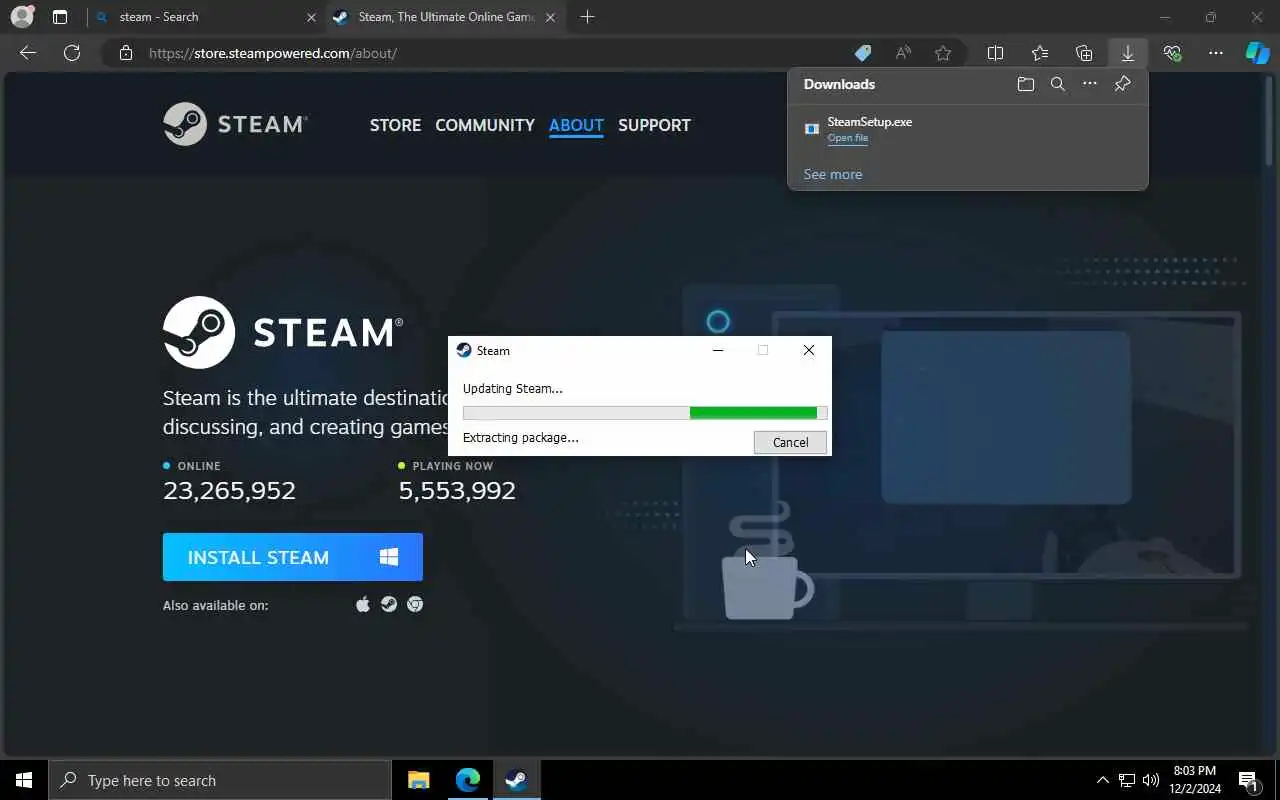Click the Edge taskbar icon
The width and height of the screenshot is (1280, 800).
(467, 780)
